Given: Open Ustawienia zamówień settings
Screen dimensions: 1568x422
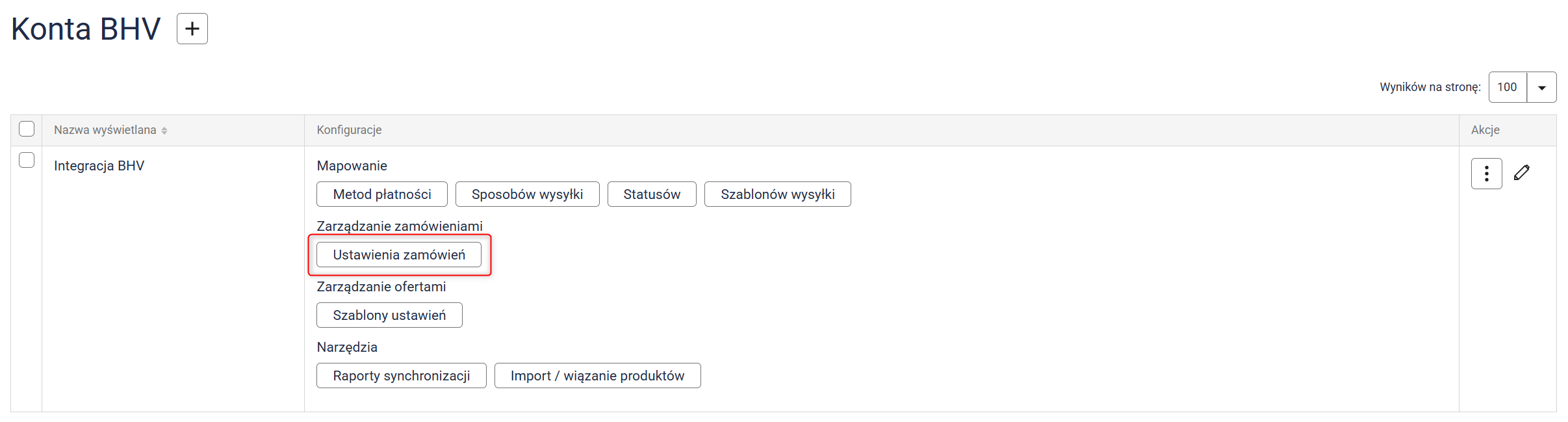Looking at the screenshot, I should click(399, 255).
